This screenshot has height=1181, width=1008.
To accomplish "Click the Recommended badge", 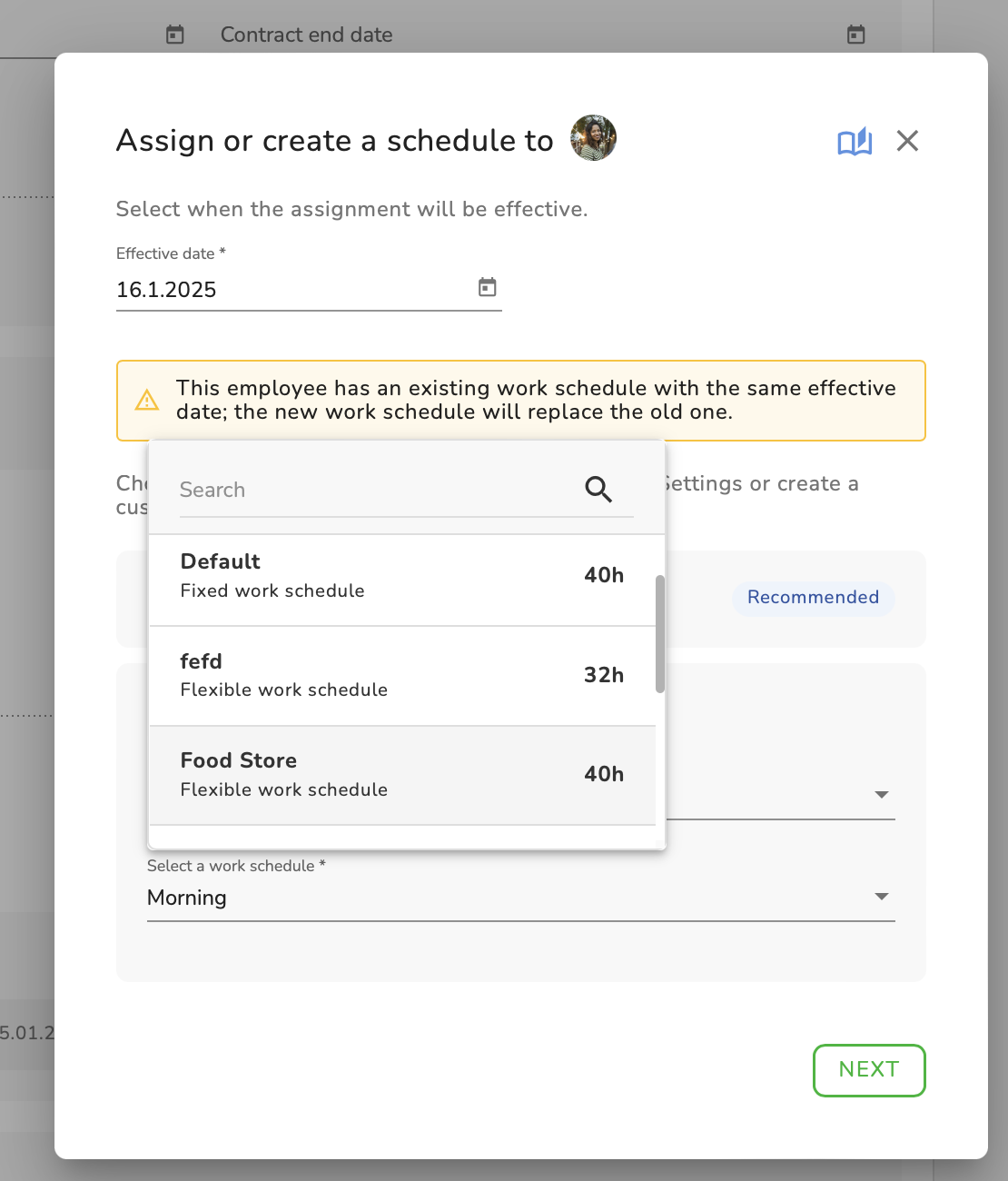I will (813, 598).
